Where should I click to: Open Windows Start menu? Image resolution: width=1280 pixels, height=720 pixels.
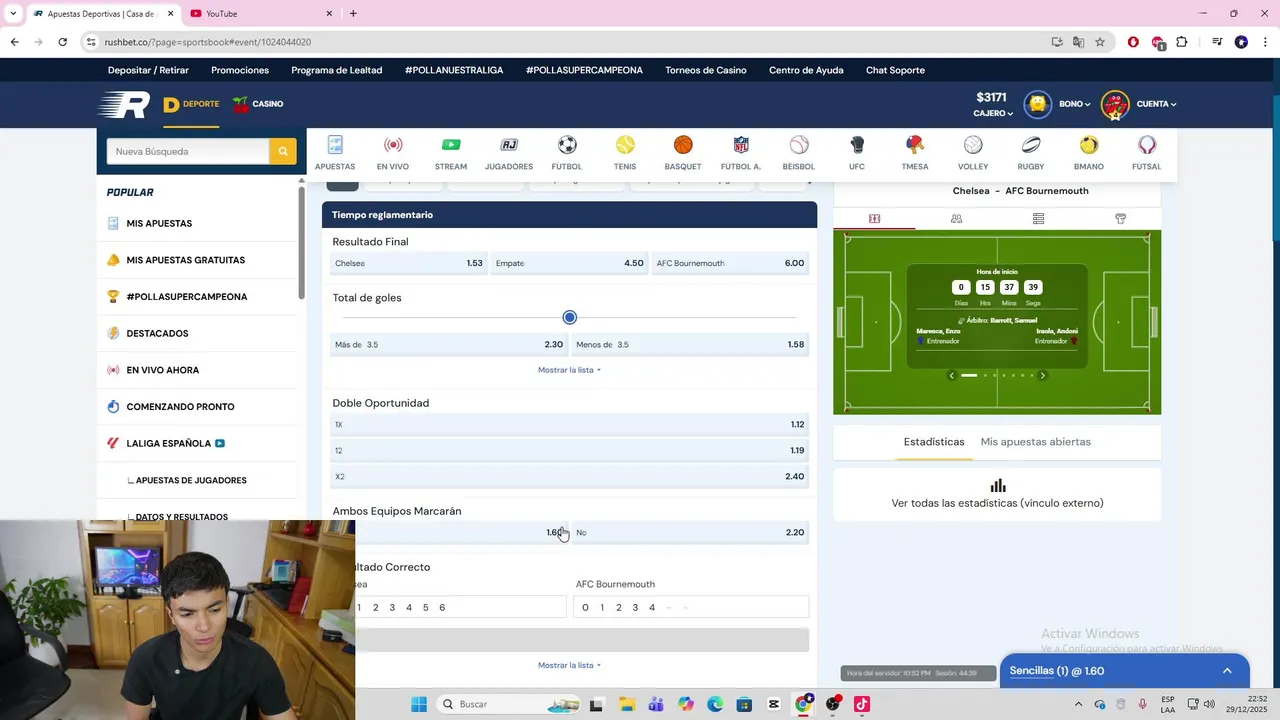pyautogui.click(x=419, y=704)
